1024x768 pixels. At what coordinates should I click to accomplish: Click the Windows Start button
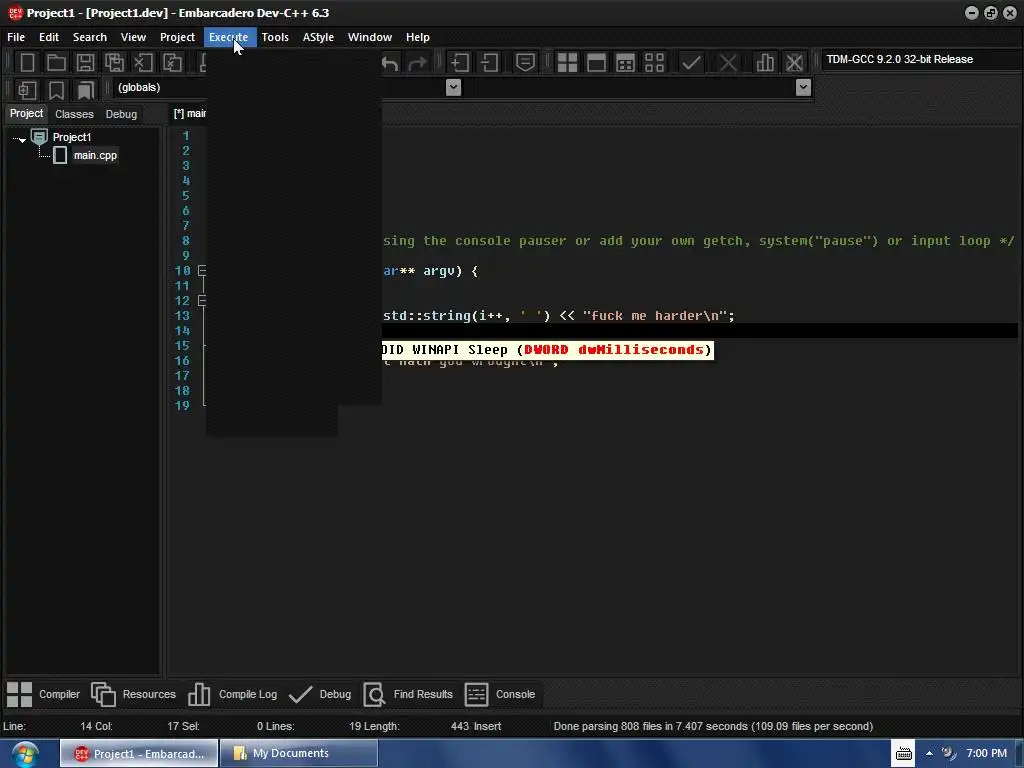[x=25, y=754]
